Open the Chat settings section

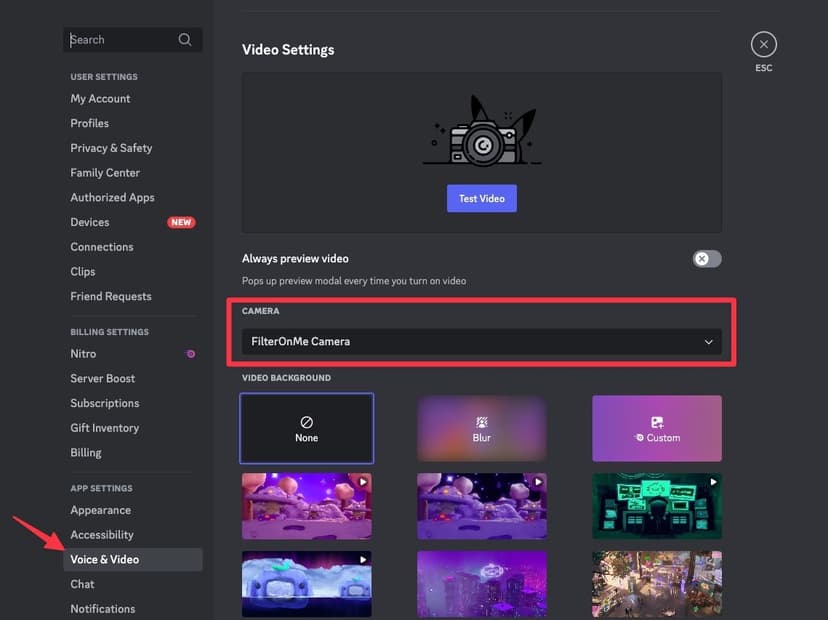(82, 584)
